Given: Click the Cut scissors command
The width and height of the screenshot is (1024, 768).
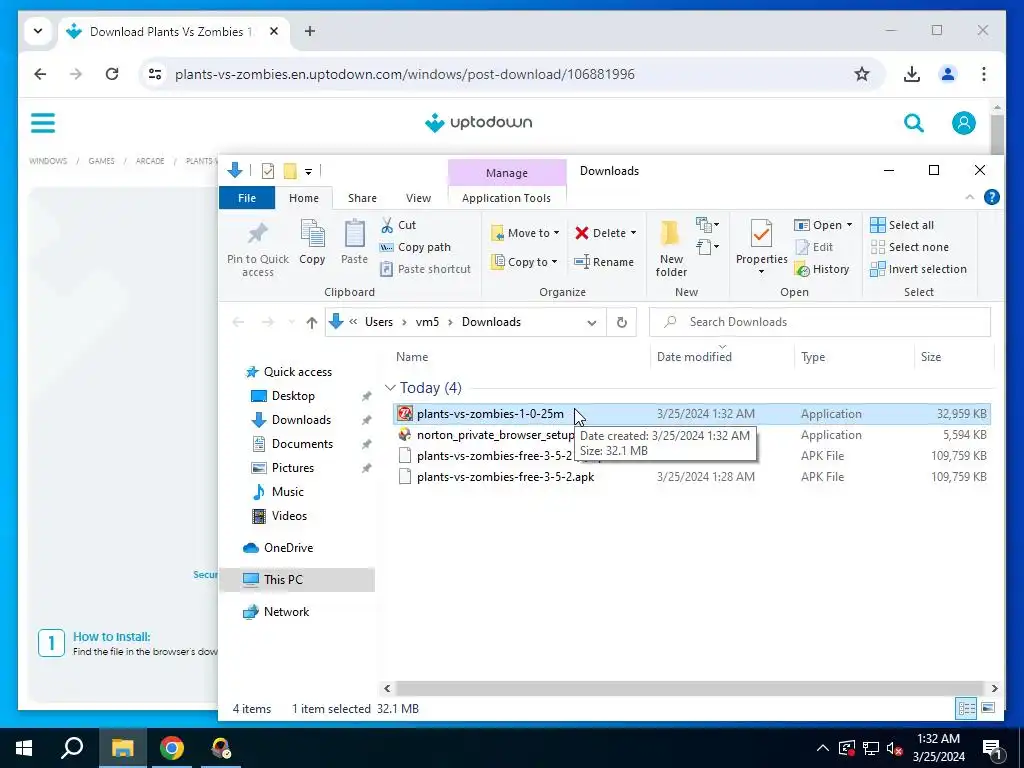Looking at the screenshot, I should pyautogui.click(x=398, y=225).
